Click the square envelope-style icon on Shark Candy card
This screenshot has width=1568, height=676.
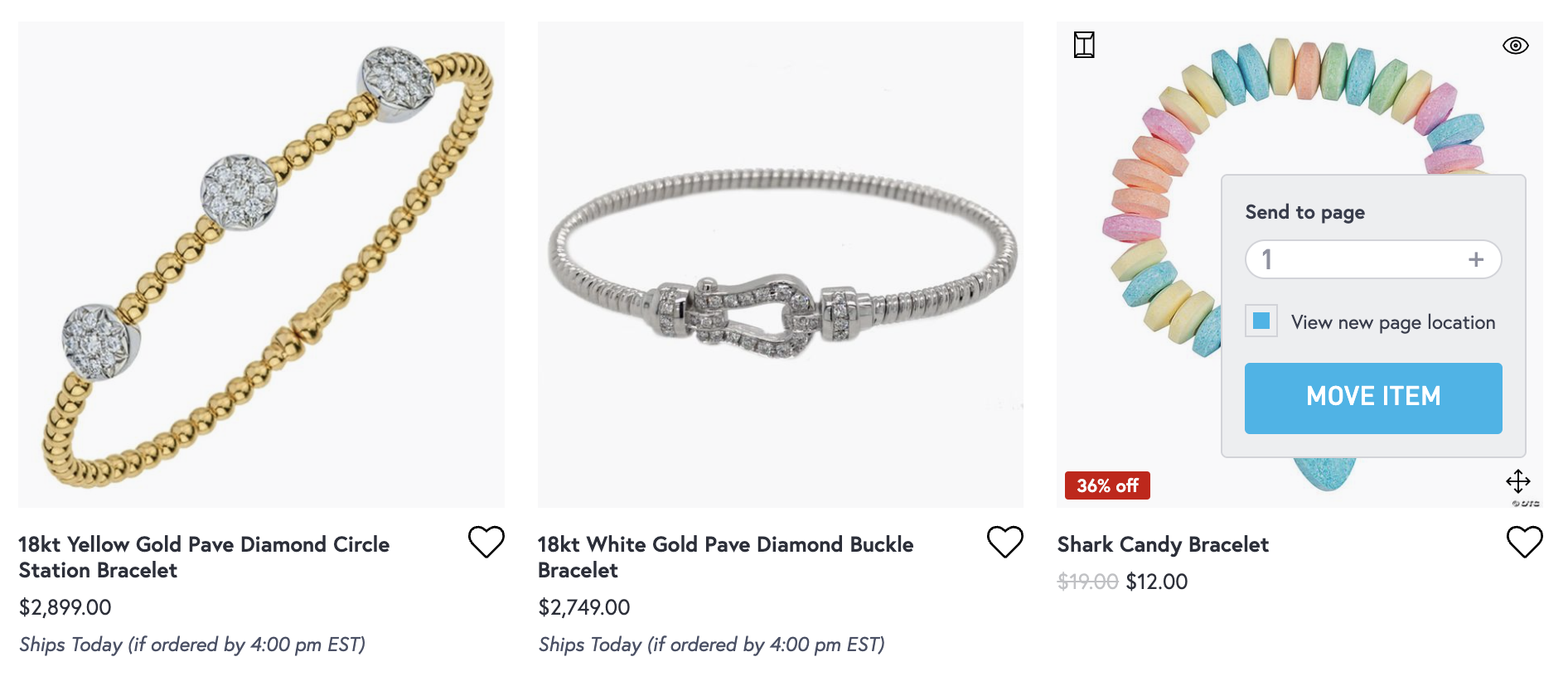click(1084, 45)
